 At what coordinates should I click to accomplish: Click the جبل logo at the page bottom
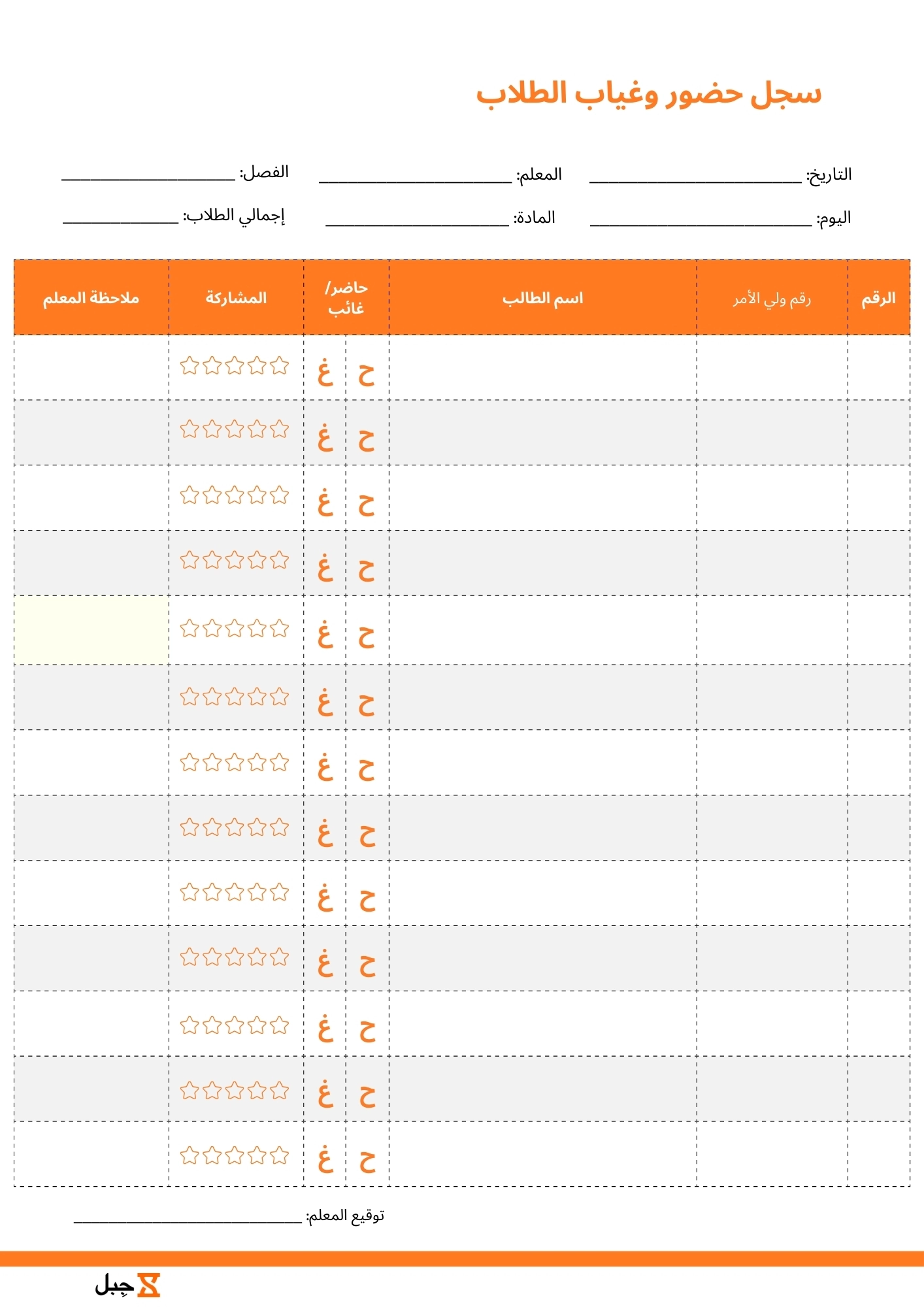point(128,1285)
